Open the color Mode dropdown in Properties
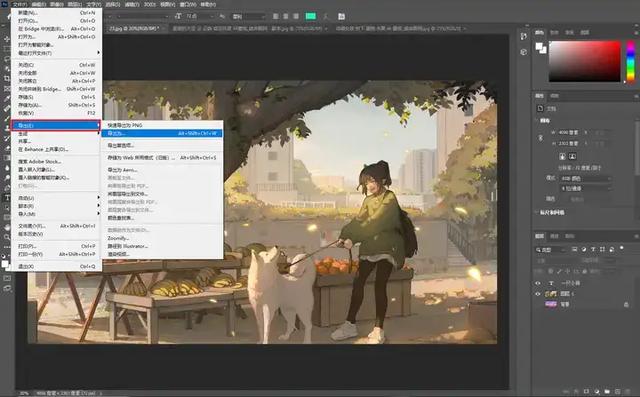The image size is (640, 397). pyautogui.click(x=586, y=179)
